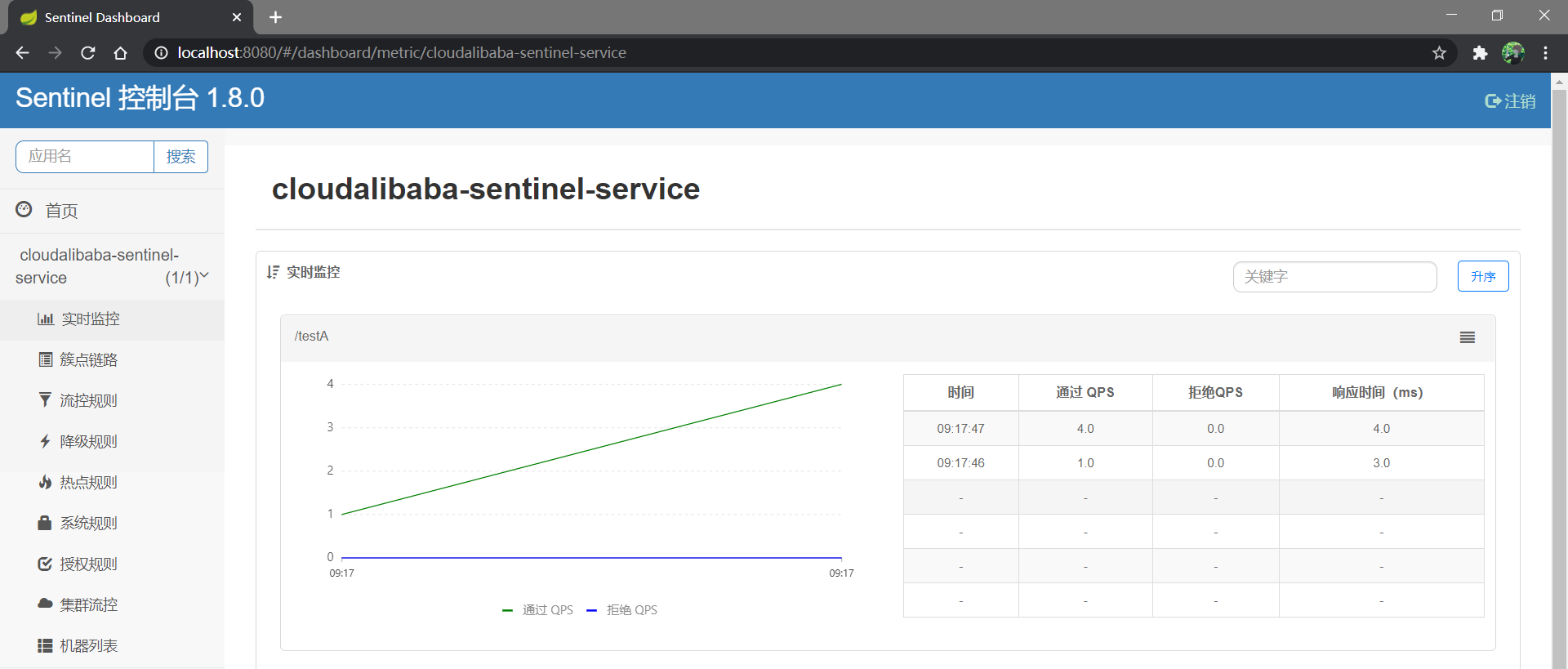Viewport: 1568px width, 669px height.
Task: Open 流控规则 in the sidebar
Action: pyautogui.click(x=112, y=401)
